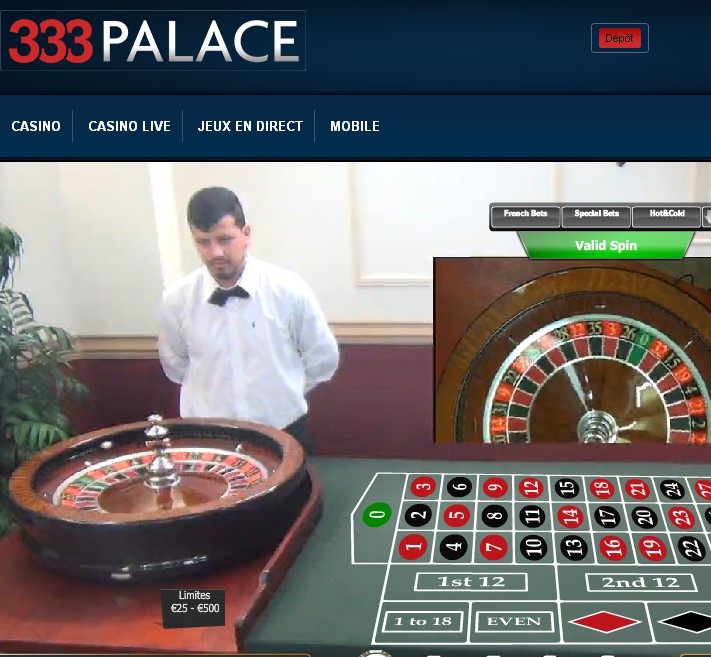Open the CASINO LIVE menu
The height and width of the screenshot is (657, 711).
coord(129,126)
